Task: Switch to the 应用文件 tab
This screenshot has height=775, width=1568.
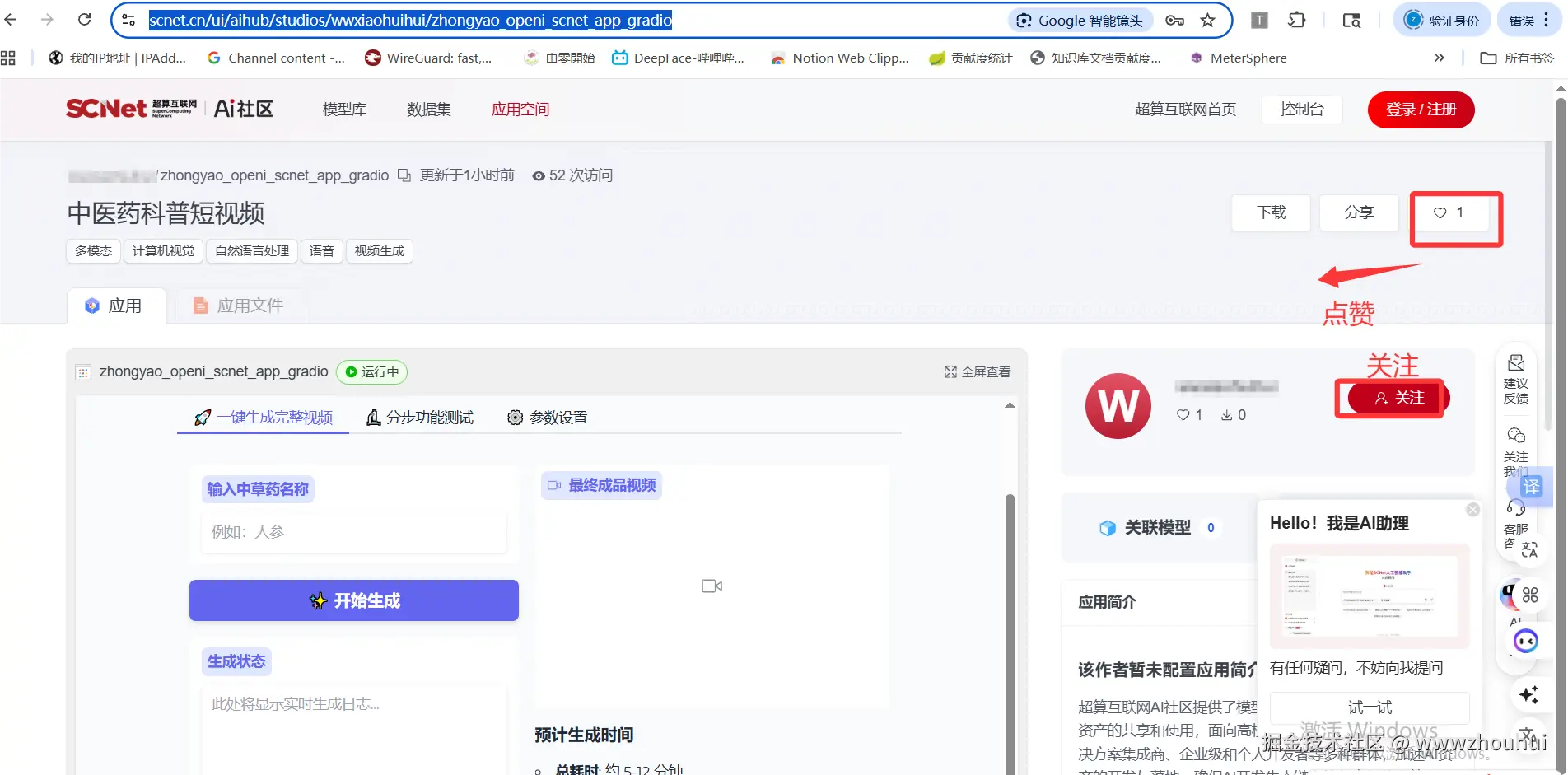Action: [x=238, y=306]
